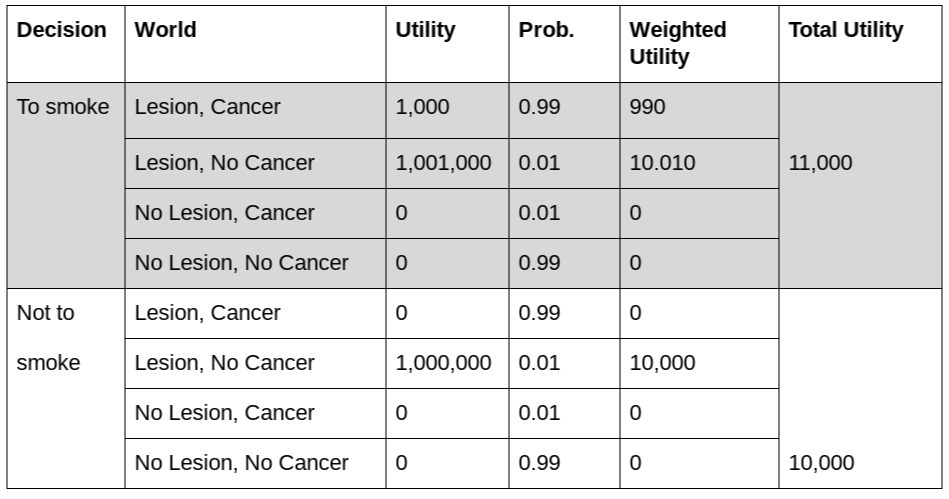Select Lesion, No Cancer under Not to smoke
949x499 pixels.
coord(224,363)
